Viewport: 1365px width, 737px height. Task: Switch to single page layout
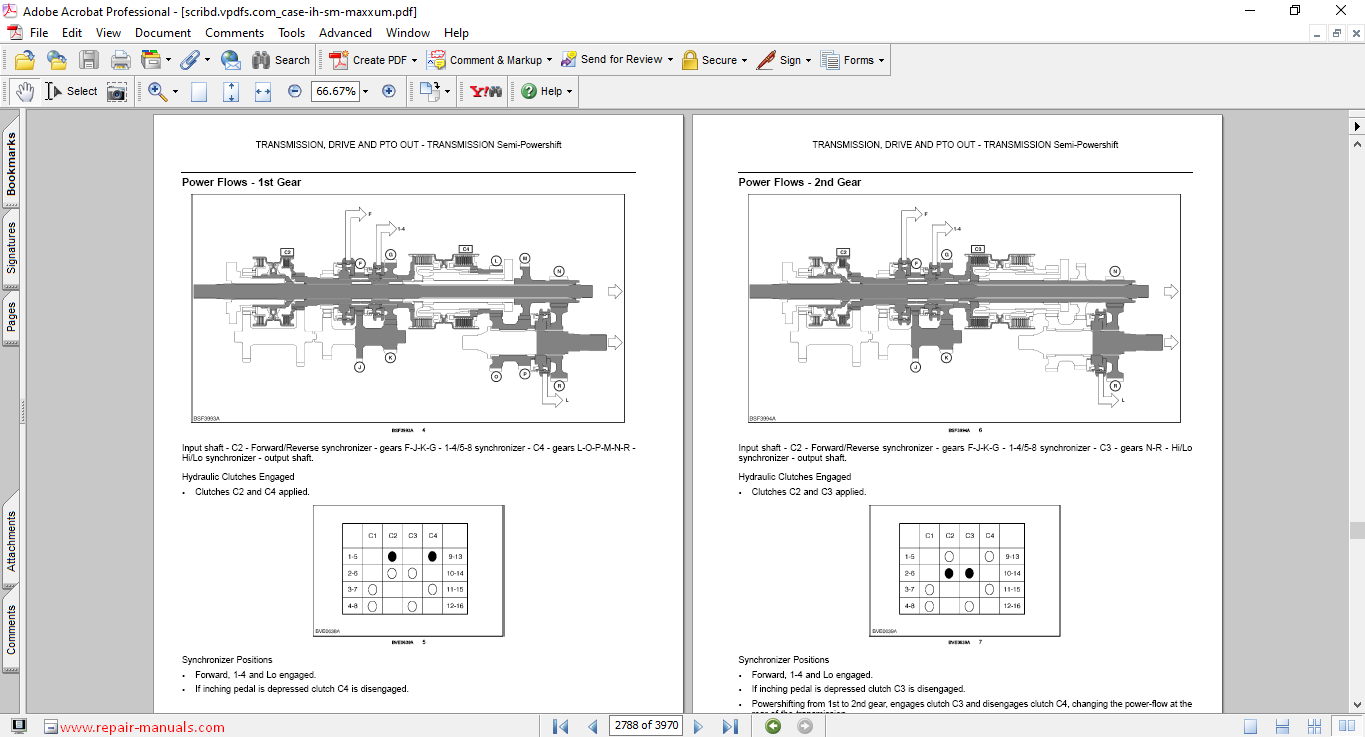coord(1251,726)
